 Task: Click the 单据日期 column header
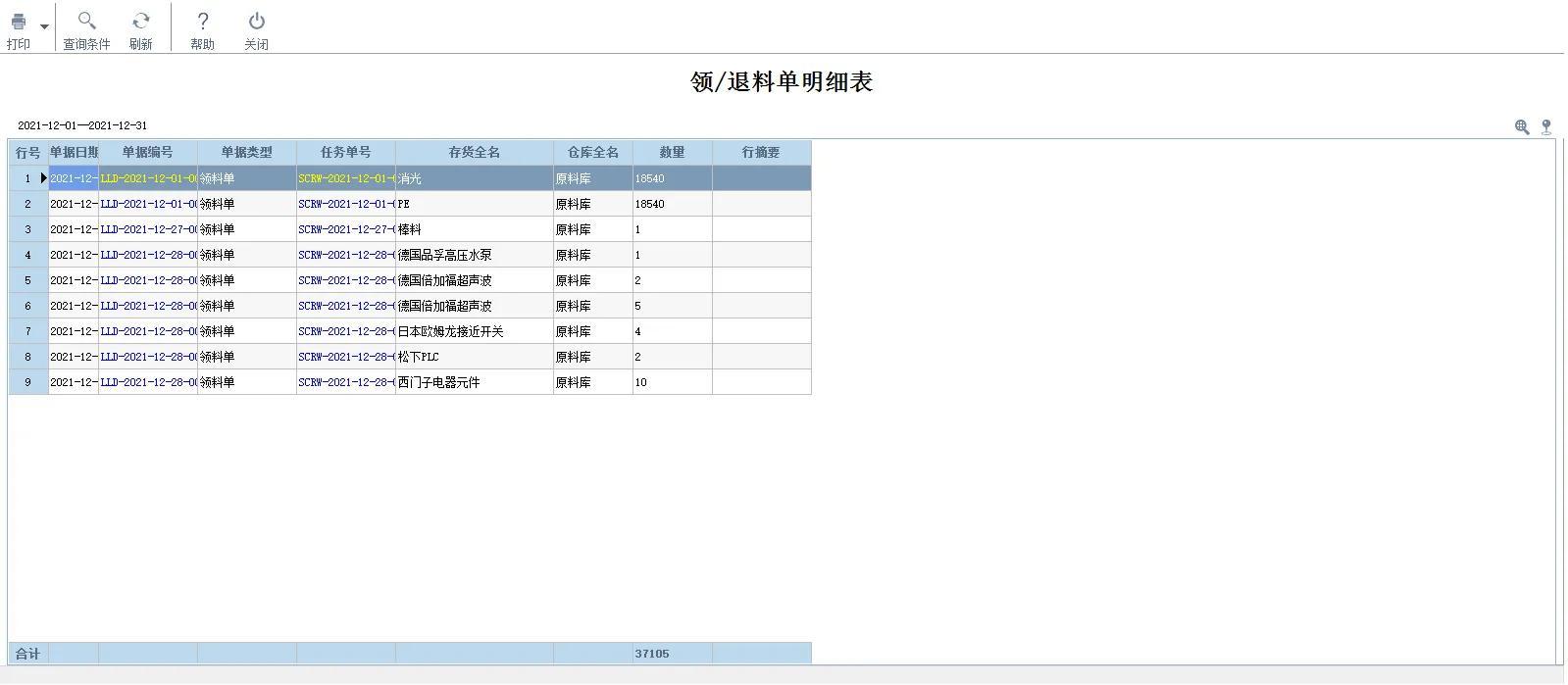(74, 153)
